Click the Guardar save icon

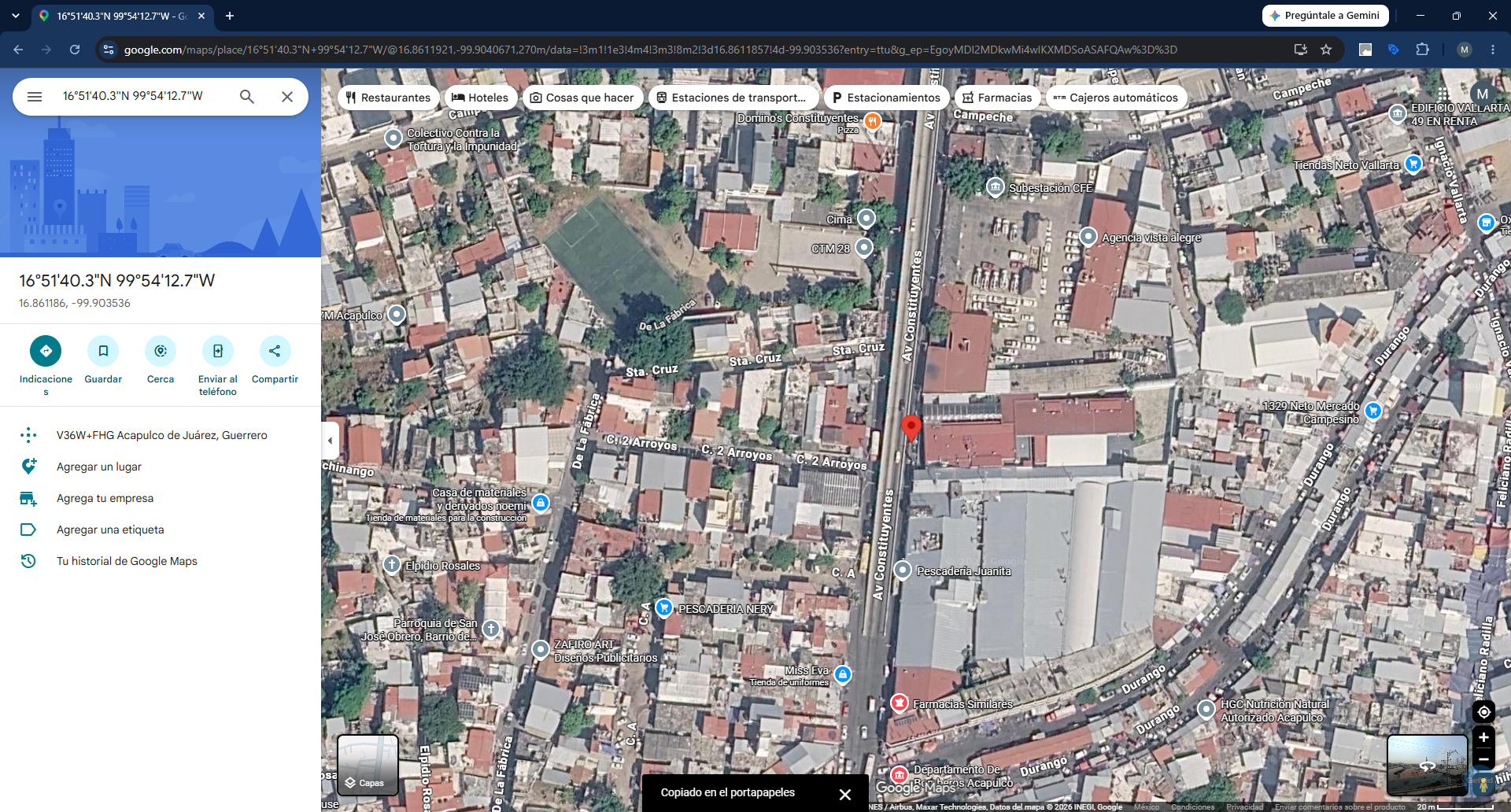coord(103,351)
